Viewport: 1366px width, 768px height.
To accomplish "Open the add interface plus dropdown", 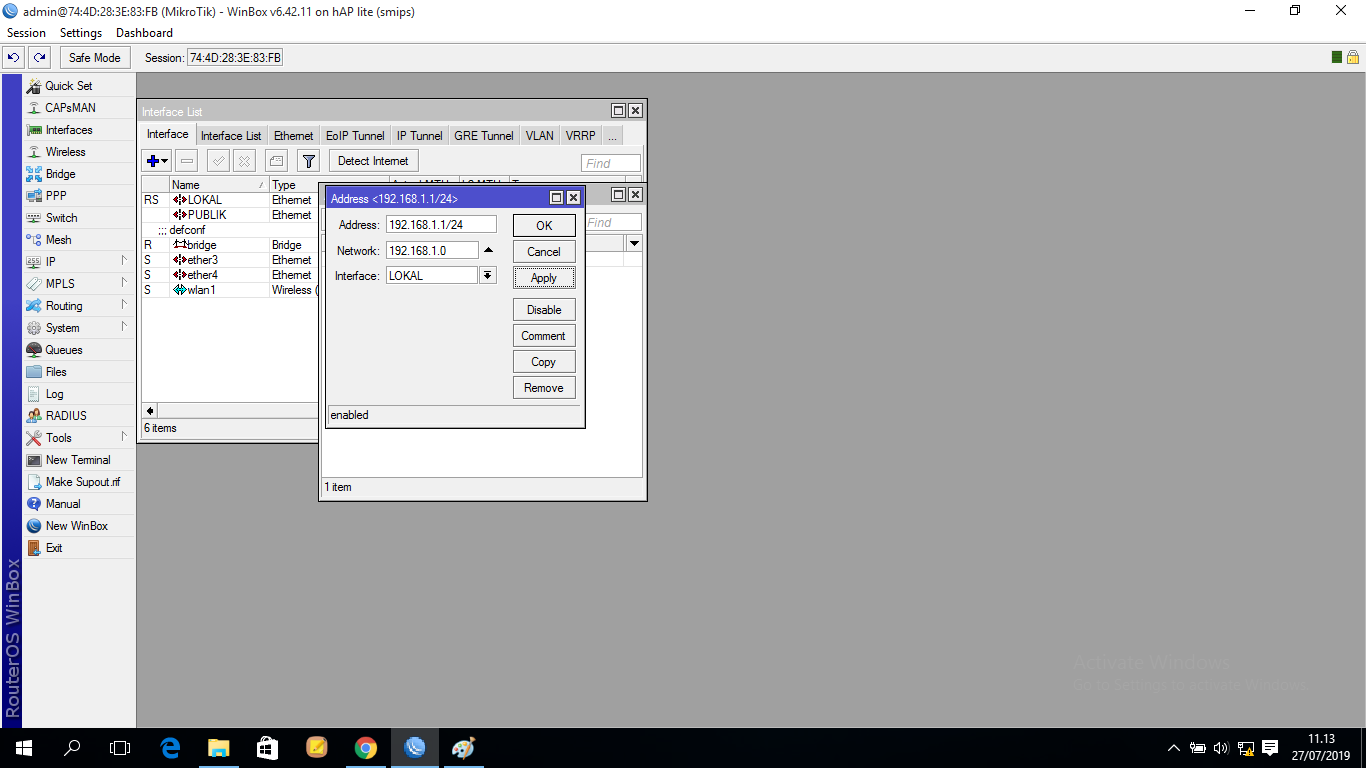I will [157, 161].
